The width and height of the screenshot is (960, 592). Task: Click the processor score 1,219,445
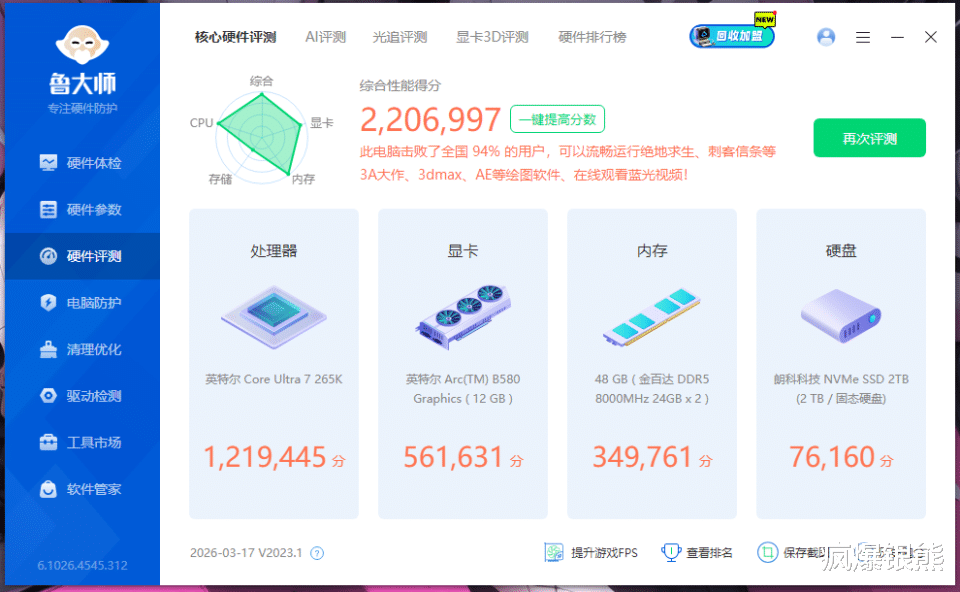[x=264, y=457]
